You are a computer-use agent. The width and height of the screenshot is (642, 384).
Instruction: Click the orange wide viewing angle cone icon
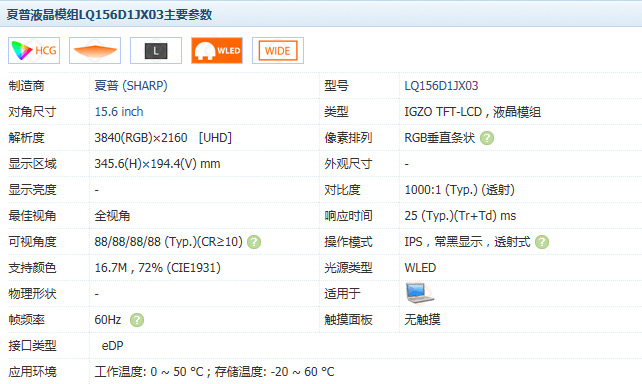pos(95,50)
